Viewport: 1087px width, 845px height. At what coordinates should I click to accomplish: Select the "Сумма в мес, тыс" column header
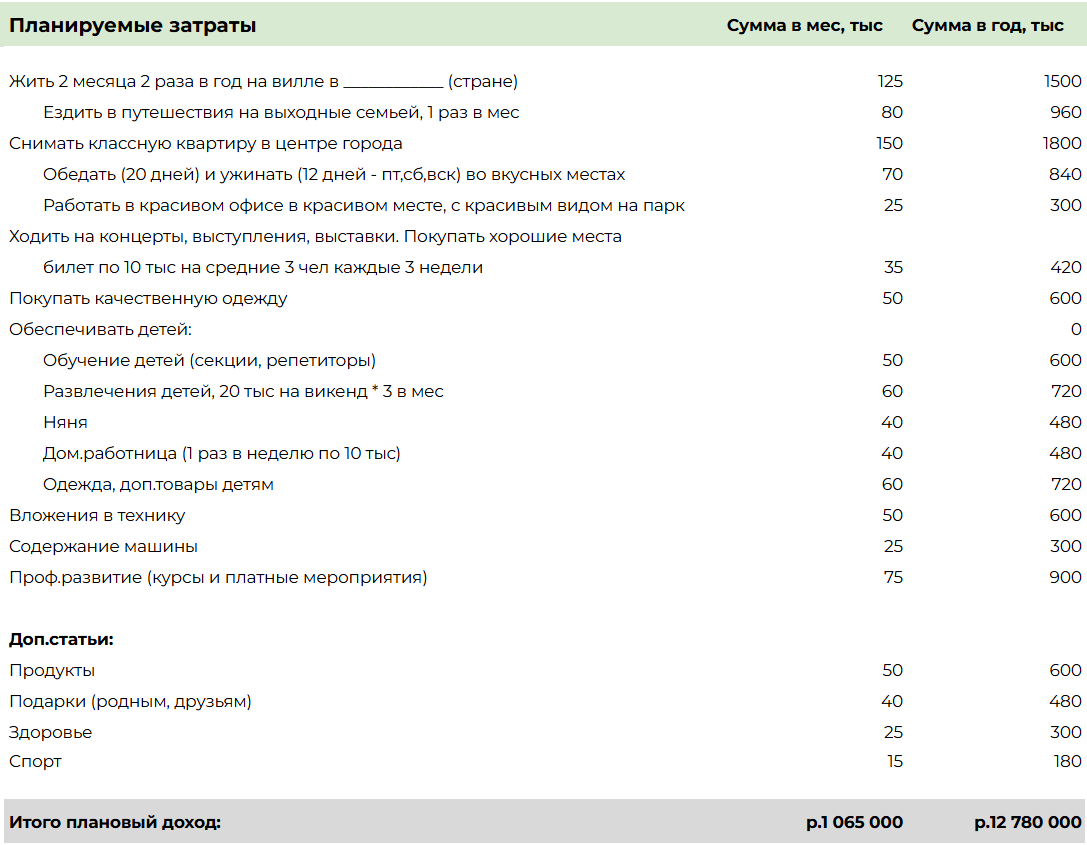click(804, 26)
